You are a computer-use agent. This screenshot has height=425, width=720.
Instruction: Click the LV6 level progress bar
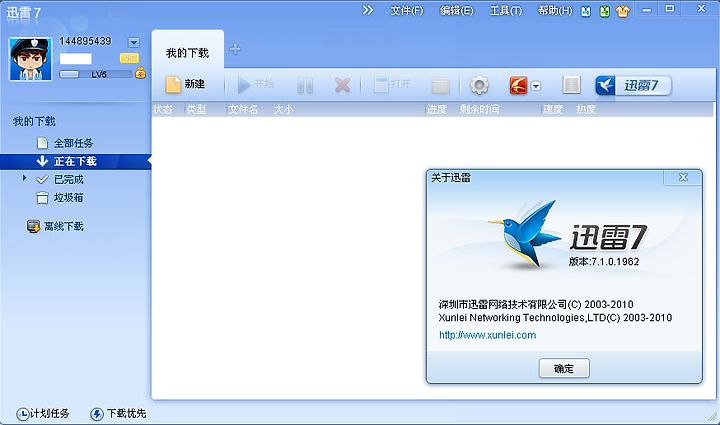point(96,74)
